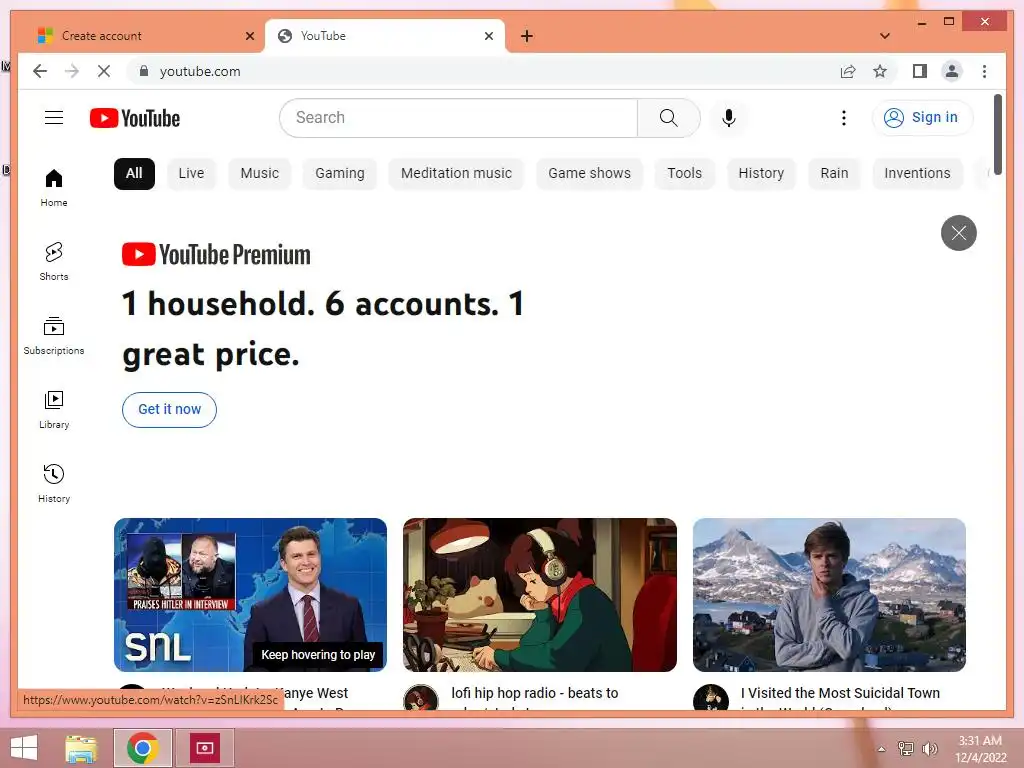Open Subscriptions in sidebar
Screen dimensions: 1024x768
click(54, 336)
